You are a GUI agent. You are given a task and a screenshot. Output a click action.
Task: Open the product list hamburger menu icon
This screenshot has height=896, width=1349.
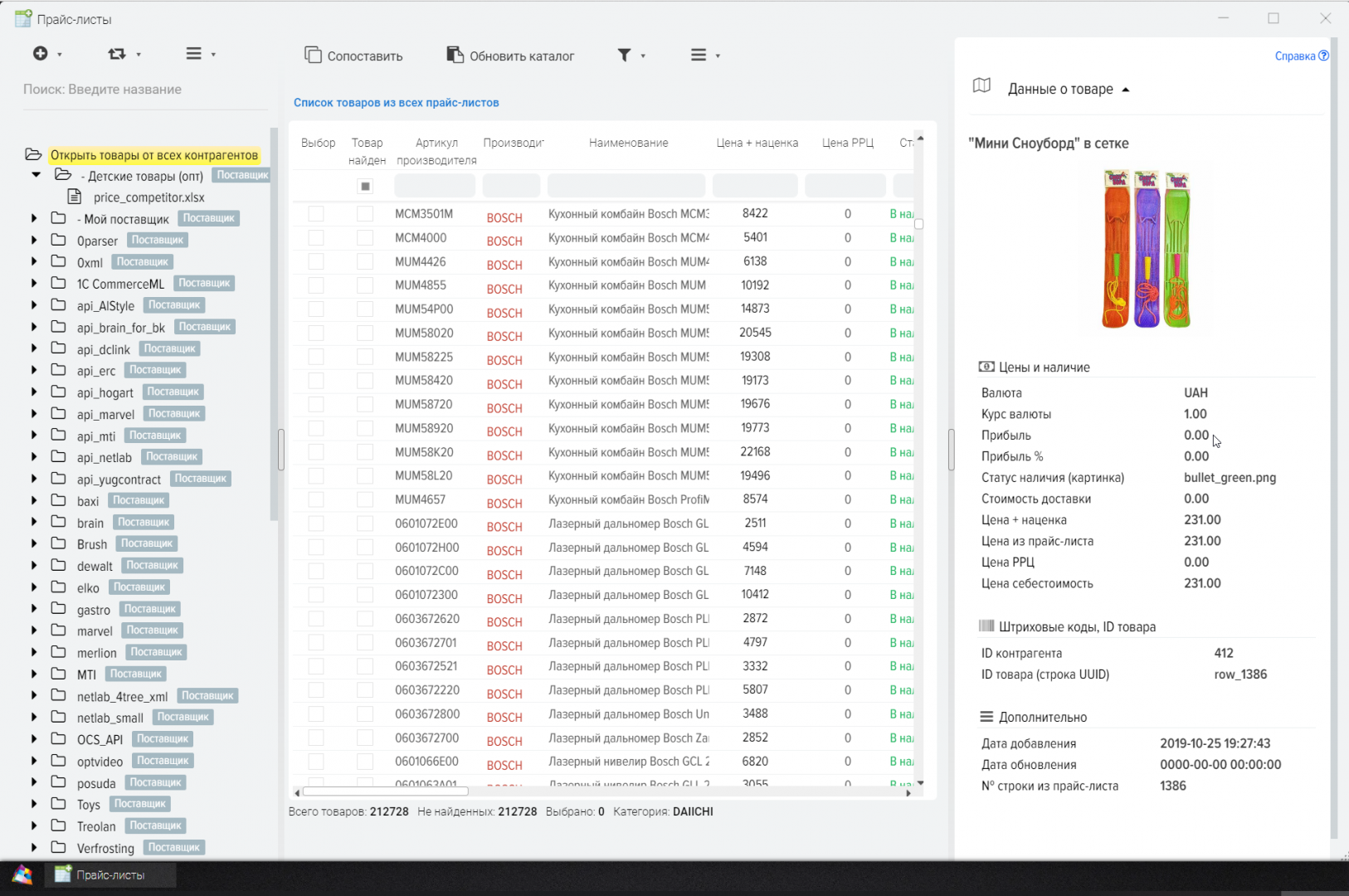click(x=699, y=56)
